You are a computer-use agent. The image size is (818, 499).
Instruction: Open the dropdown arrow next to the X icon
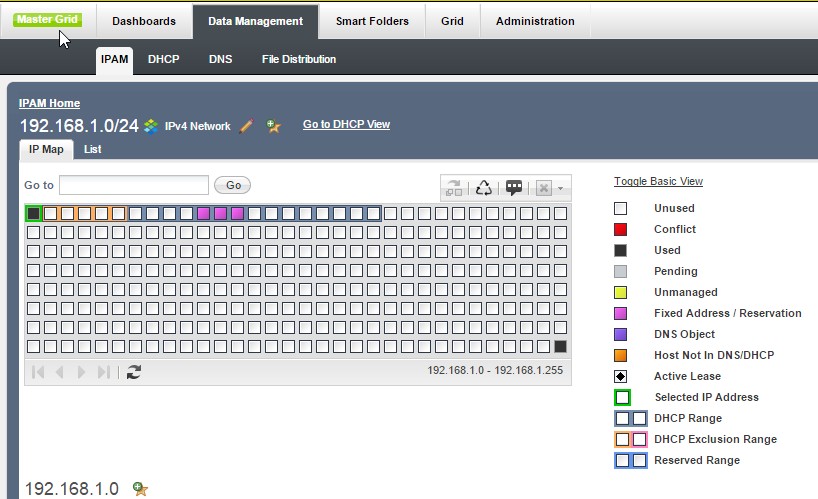(561, 187)
